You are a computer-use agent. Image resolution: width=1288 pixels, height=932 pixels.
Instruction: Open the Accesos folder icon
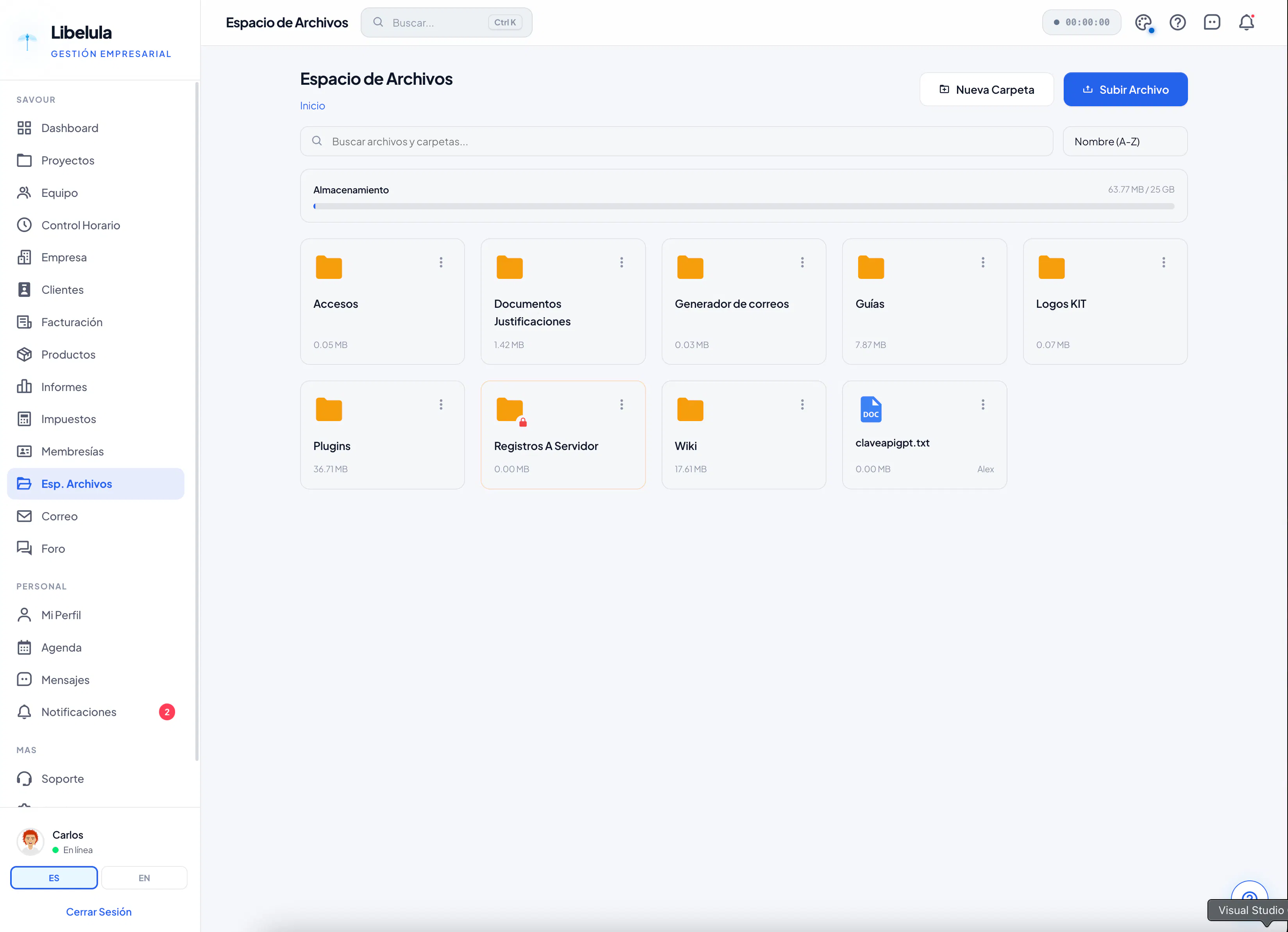pos(329,267)
